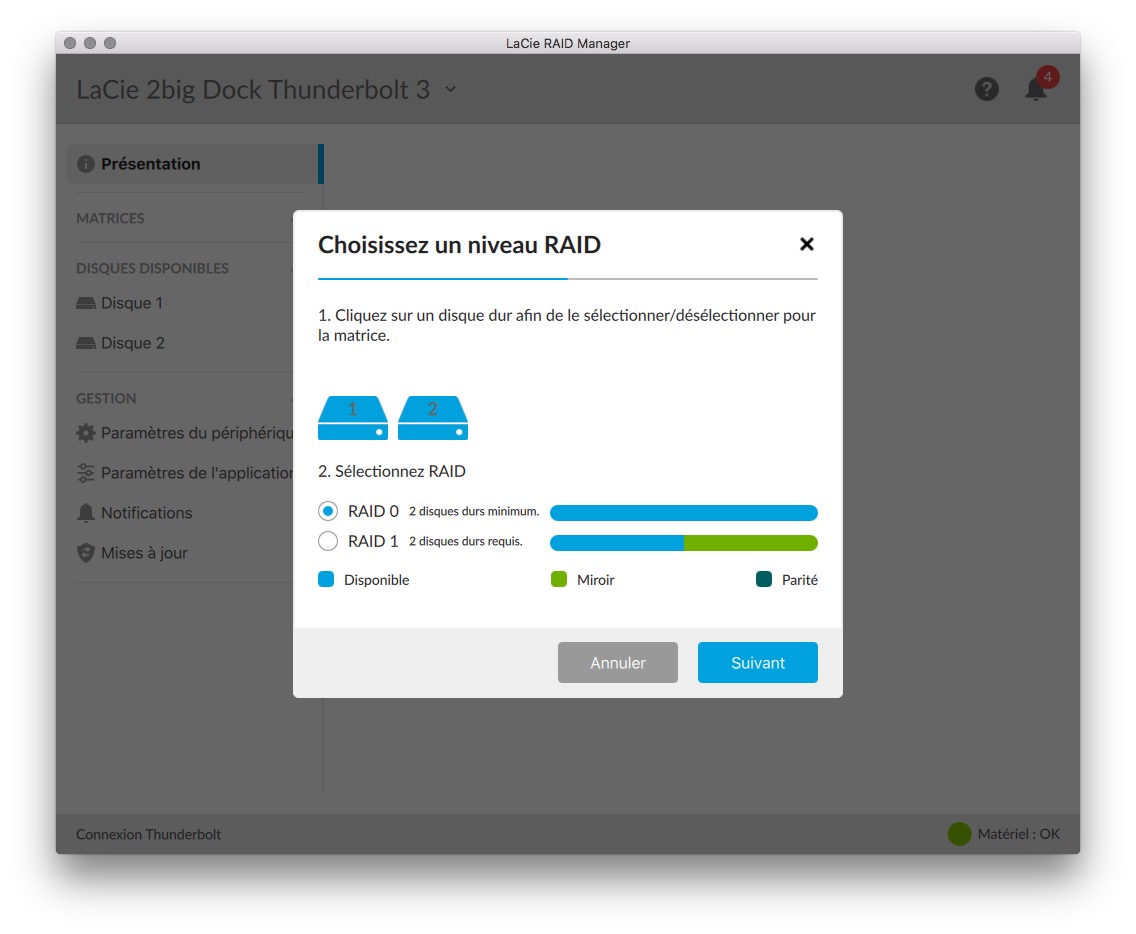Click the wizard progress bar under the title
The height and width of the screenshot is (934, 1136).
(x=567, y=278)
